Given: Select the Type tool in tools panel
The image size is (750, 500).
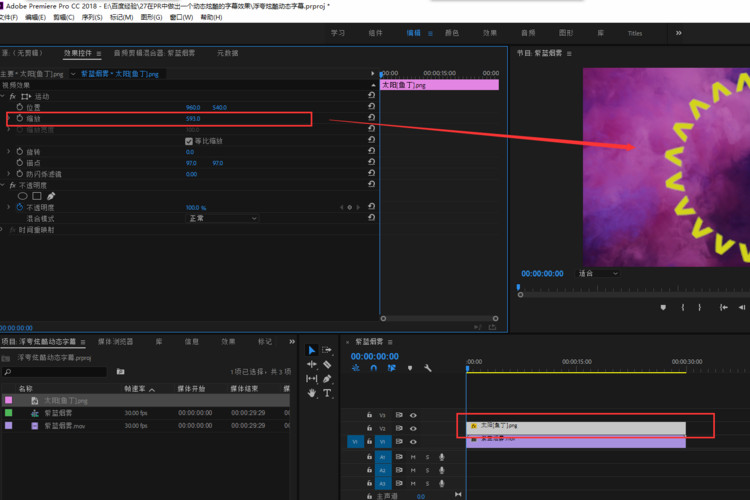Looking at the screenshot, I should coord(328,393).
